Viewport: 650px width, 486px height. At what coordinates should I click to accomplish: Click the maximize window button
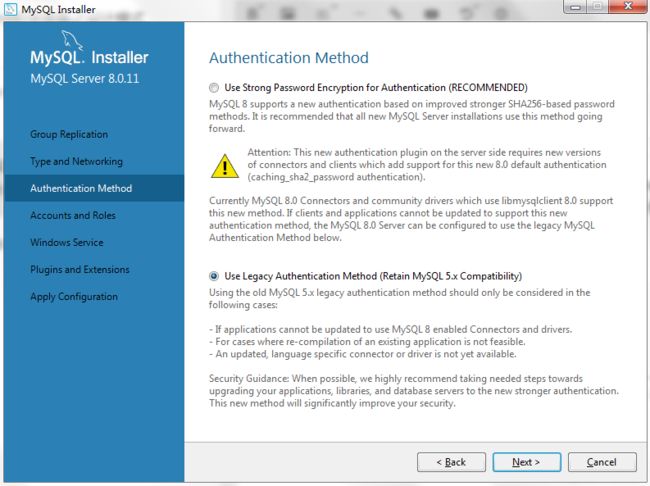(597, 6)
